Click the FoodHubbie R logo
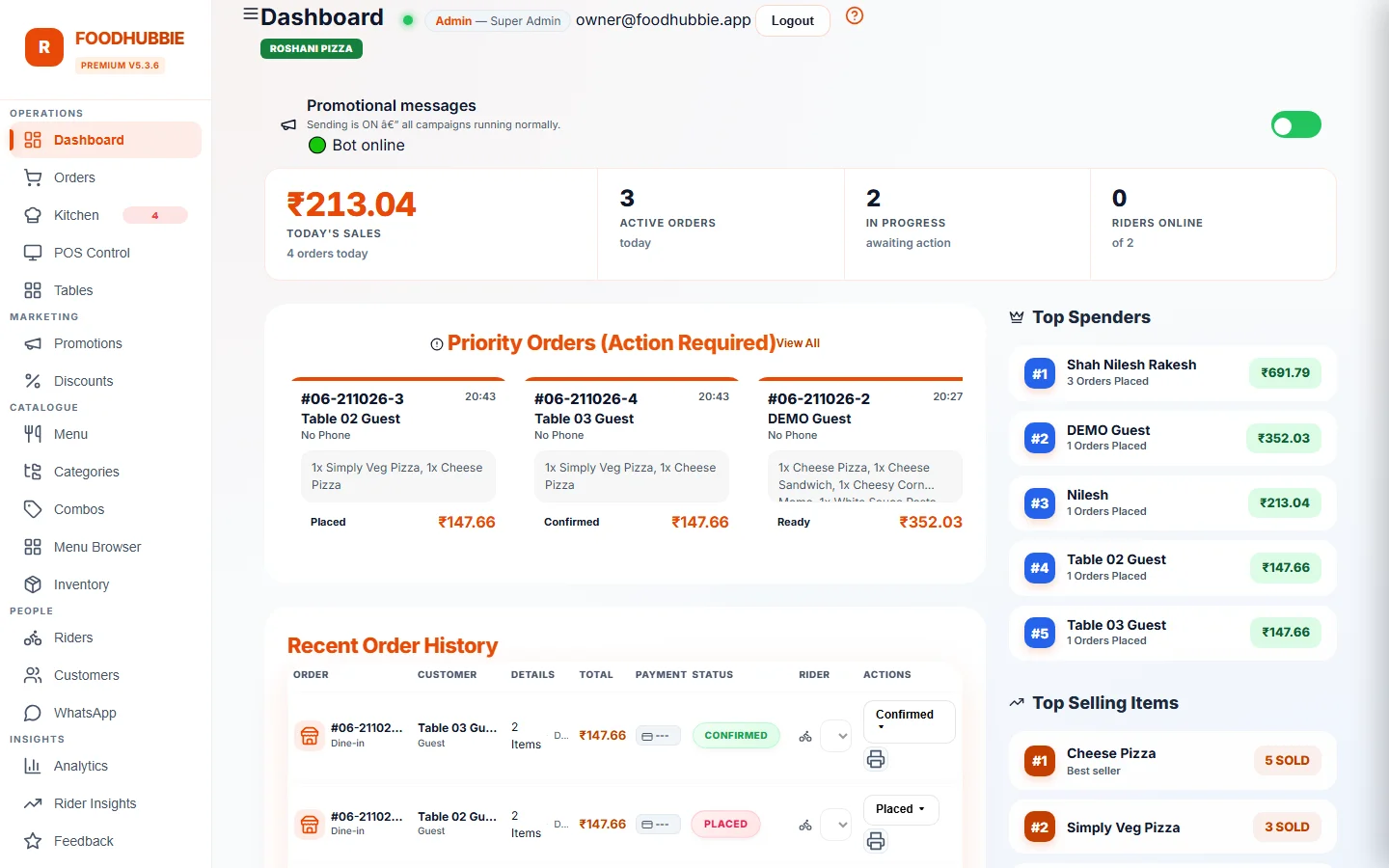Viewport: 1389px width, 868px height. coord(44,47)
